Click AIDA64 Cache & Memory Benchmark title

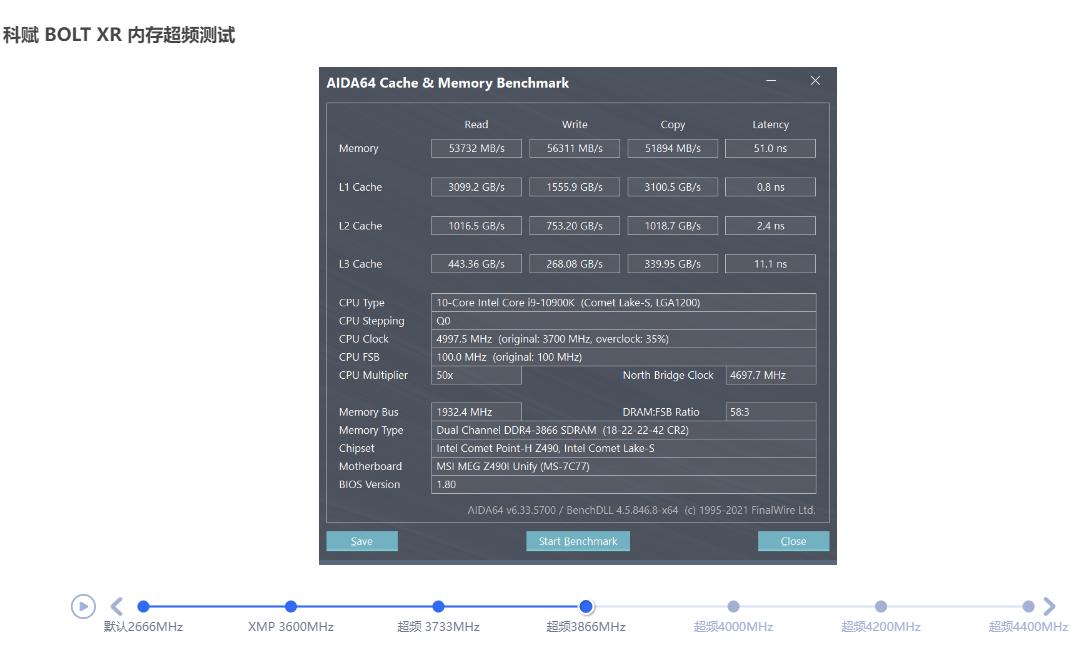pyautogui.click(x=447, y=83)
